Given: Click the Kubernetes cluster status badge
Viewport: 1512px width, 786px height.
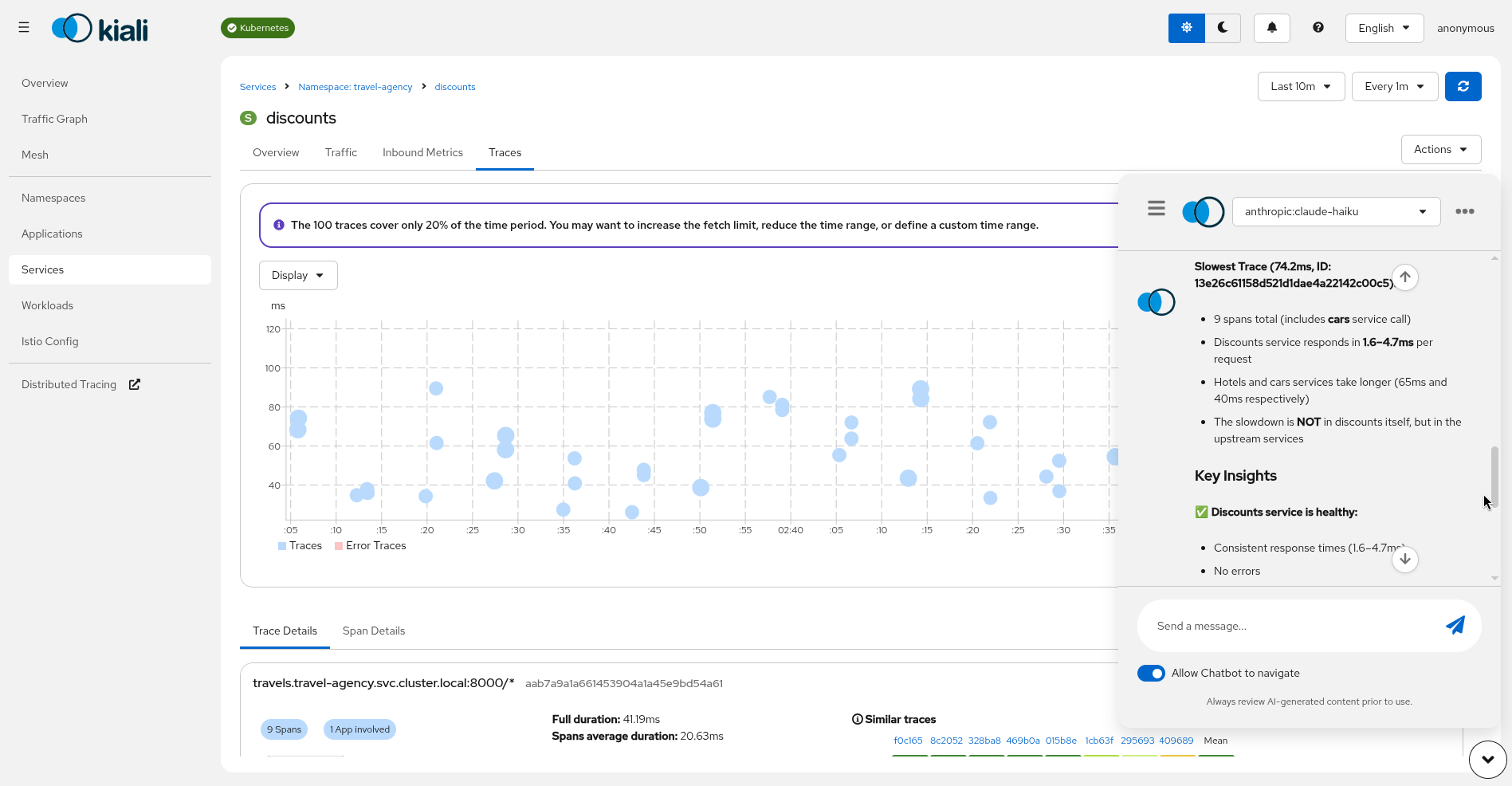Looking at the screenshot, I should [x=257, y=28].
